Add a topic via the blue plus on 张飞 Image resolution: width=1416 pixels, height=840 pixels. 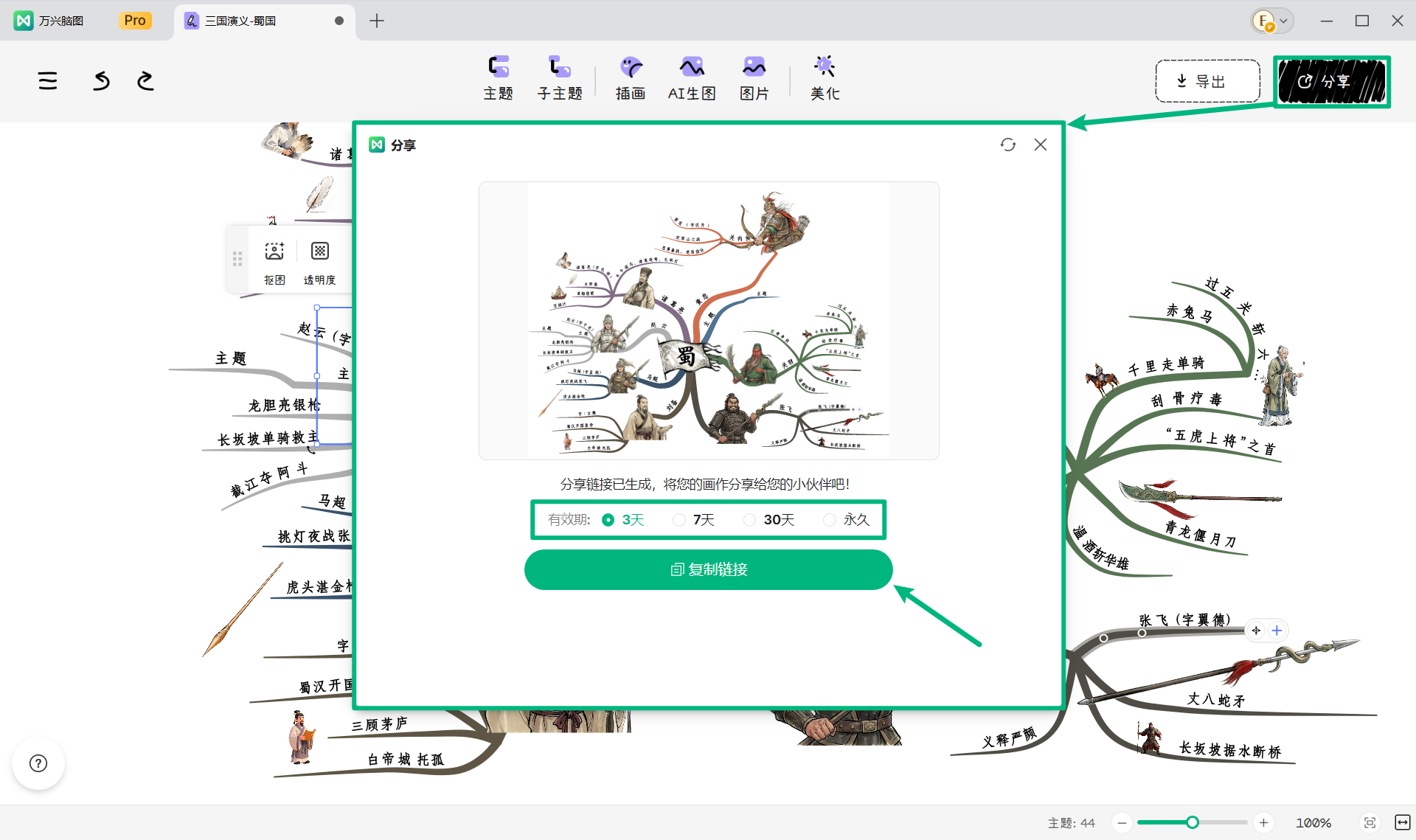[x=1277, y=631]
